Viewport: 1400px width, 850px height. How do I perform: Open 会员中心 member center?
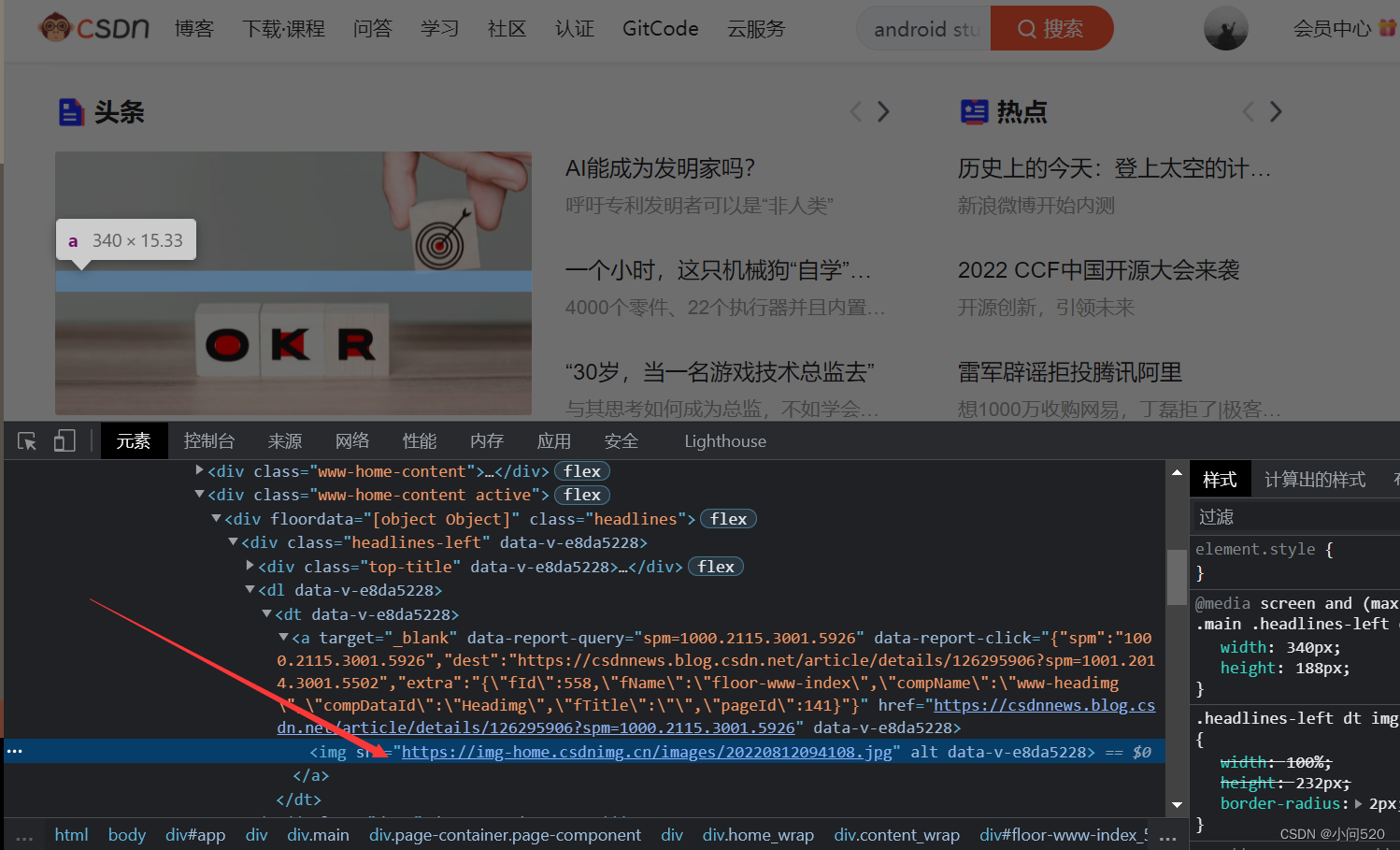[1333, 29]
